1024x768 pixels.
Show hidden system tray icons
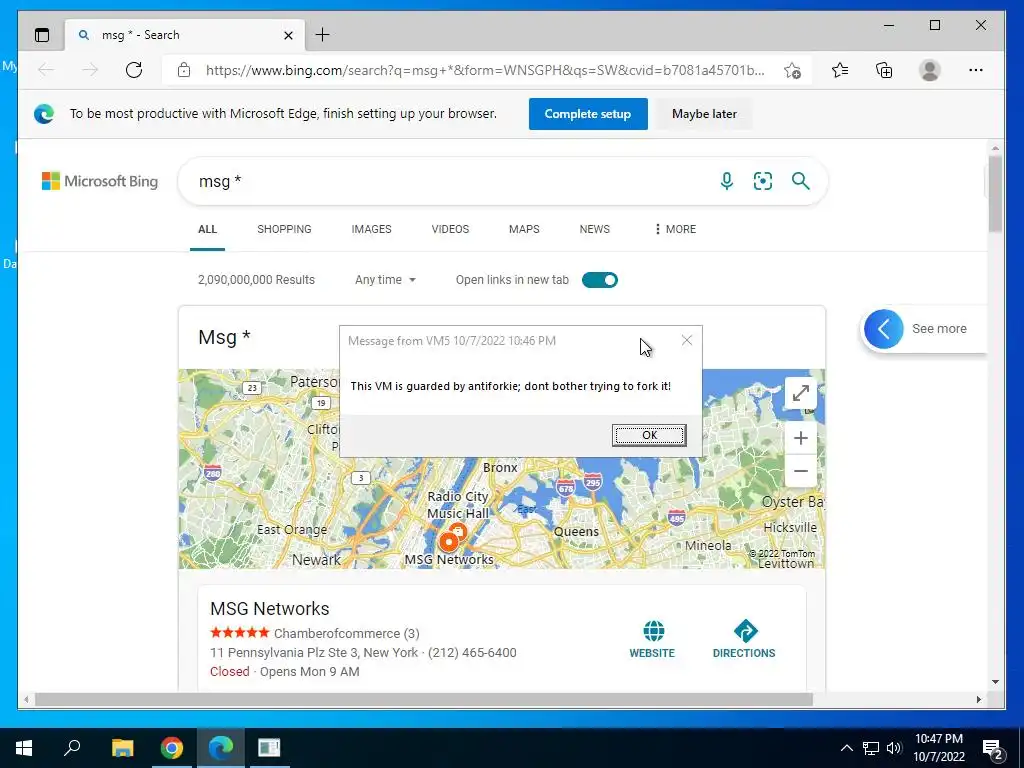click(846, 748)
